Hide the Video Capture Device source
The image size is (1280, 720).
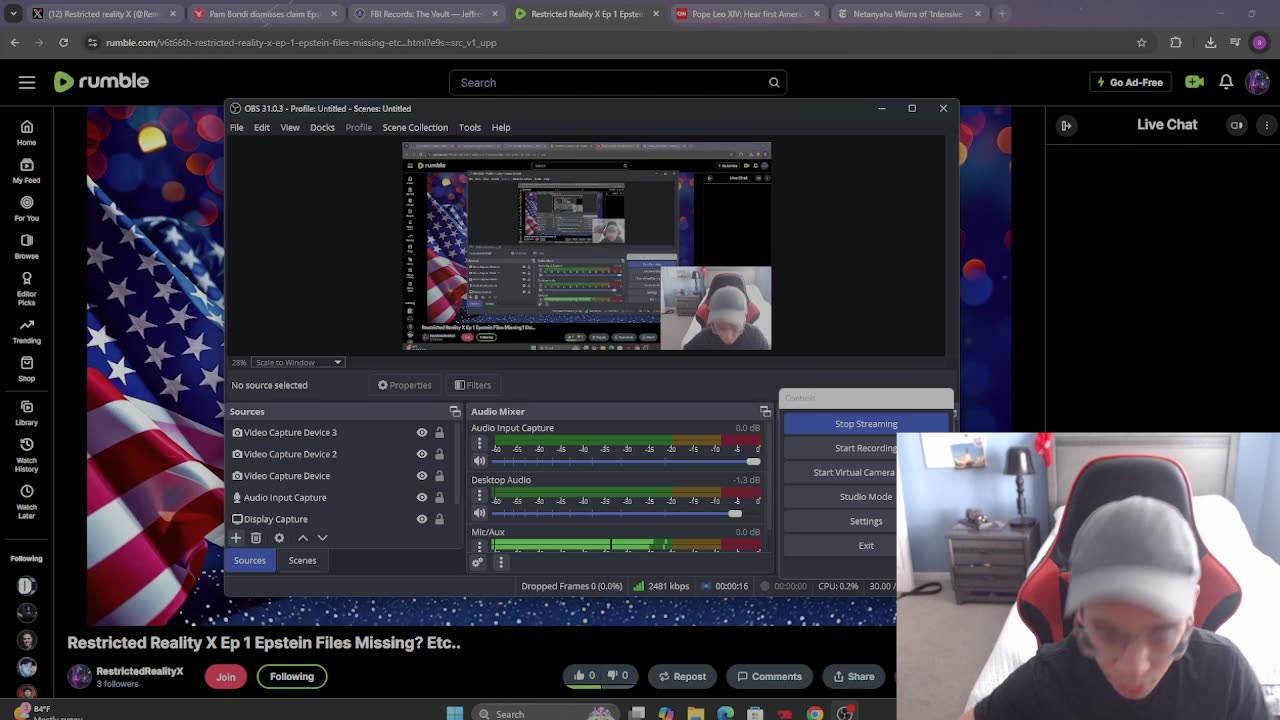422,476
